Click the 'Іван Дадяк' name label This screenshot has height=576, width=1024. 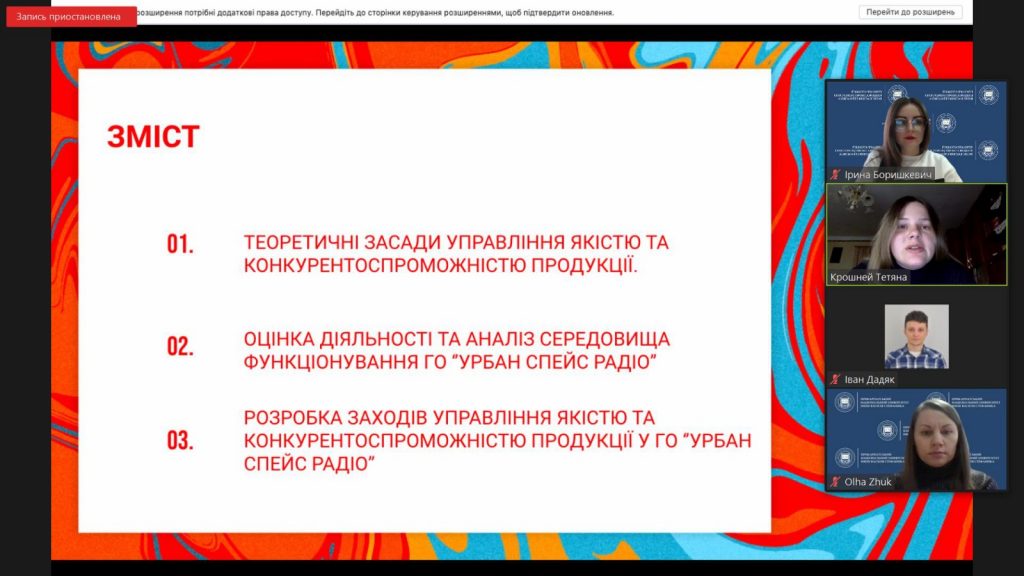(869, 379)
